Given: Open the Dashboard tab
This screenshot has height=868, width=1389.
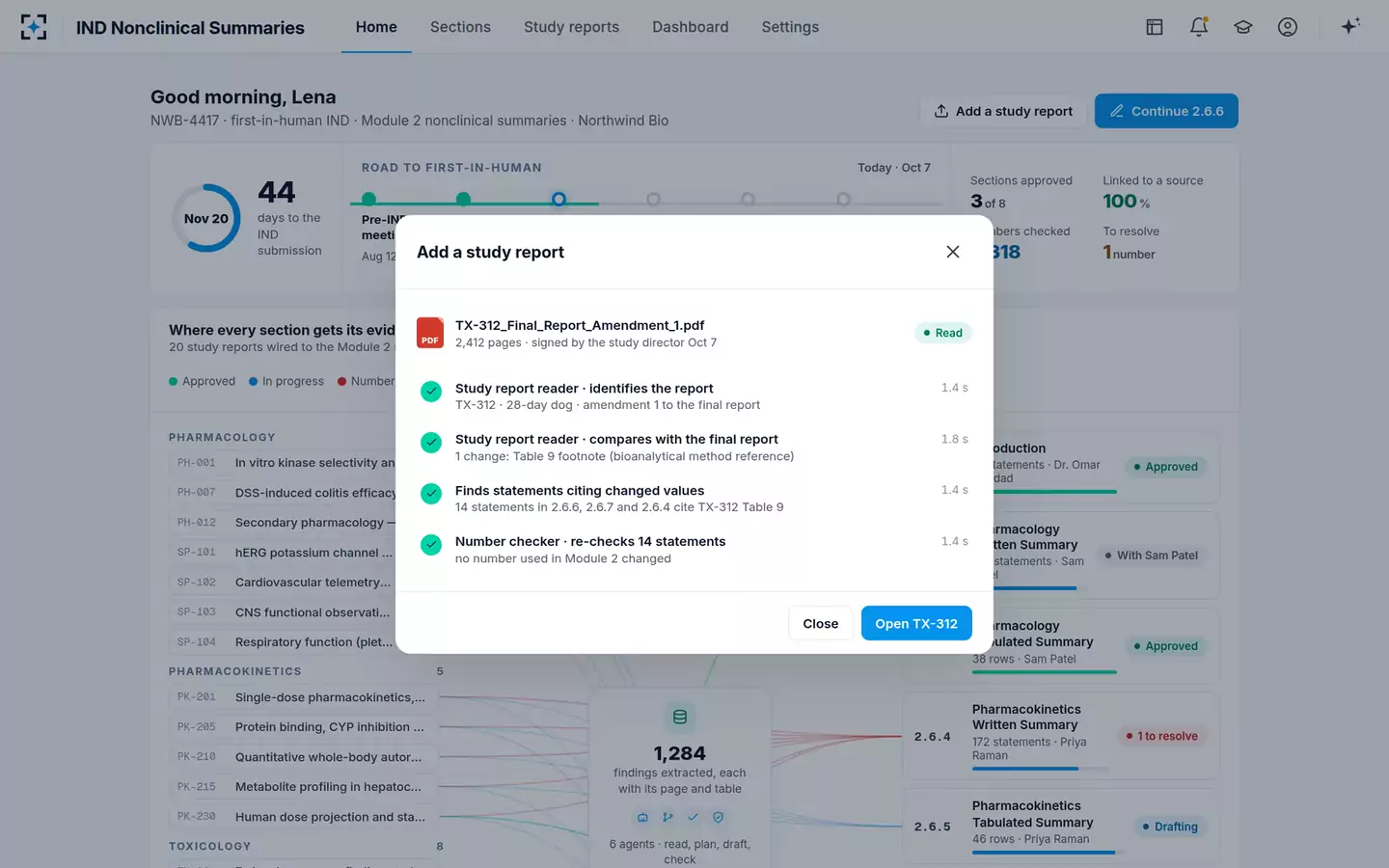Looking at the screenshot, I should tap(691, 27).
